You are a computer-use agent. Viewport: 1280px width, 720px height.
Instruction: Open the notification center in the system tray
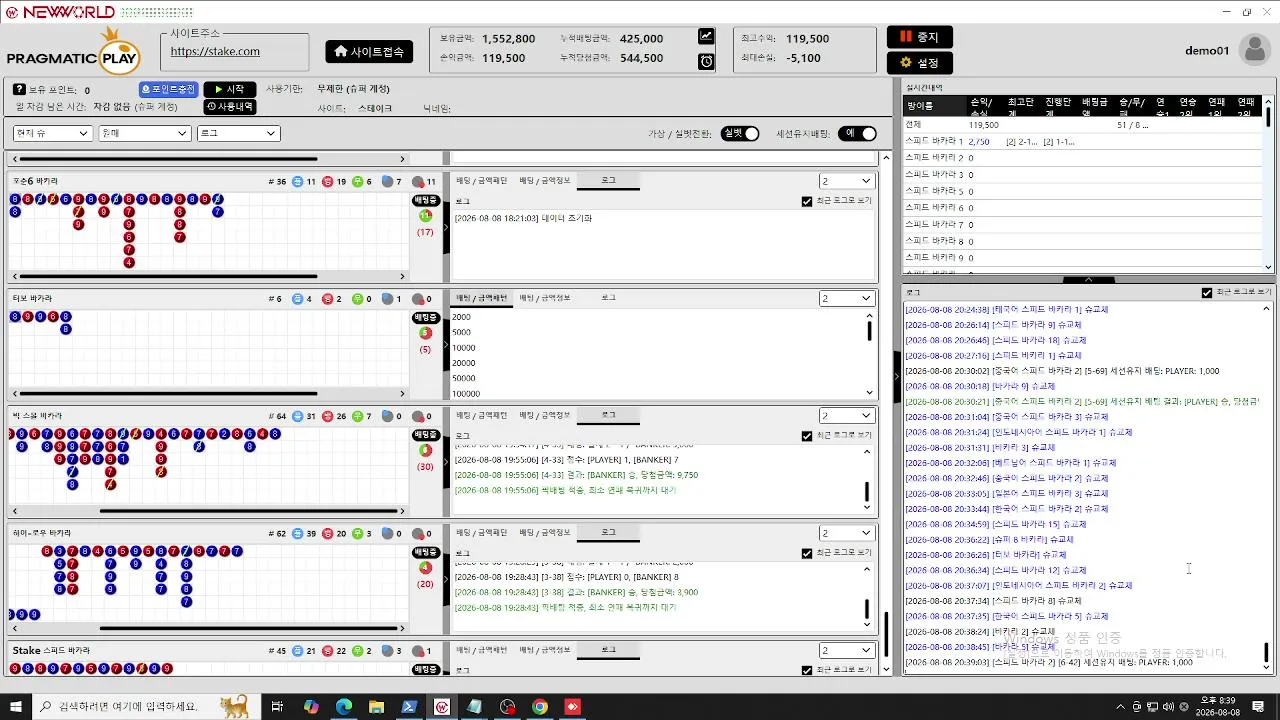click(x=1258, y=706)
